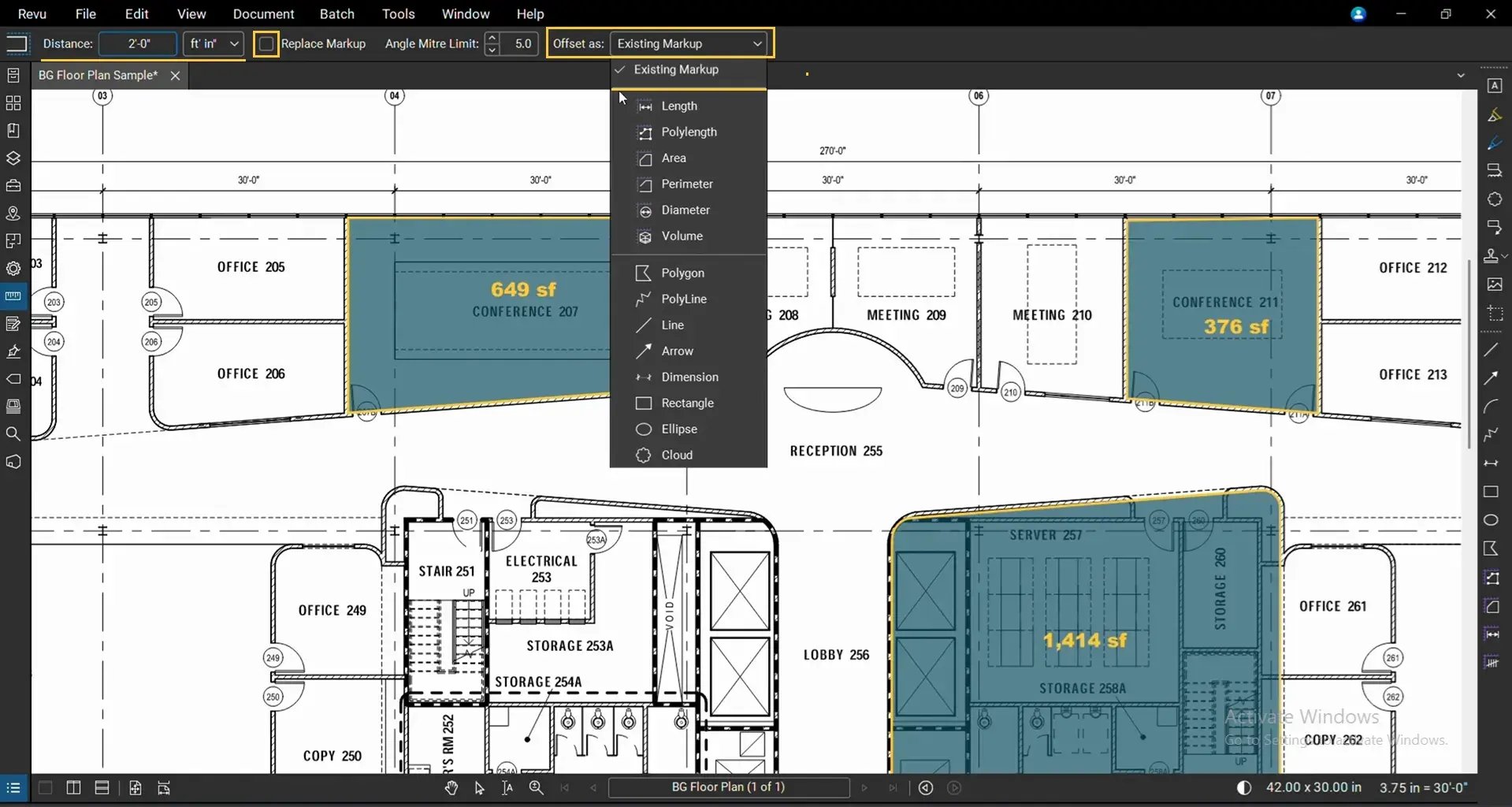Toggle dimmer icon in status bar

pos(1244,787)
